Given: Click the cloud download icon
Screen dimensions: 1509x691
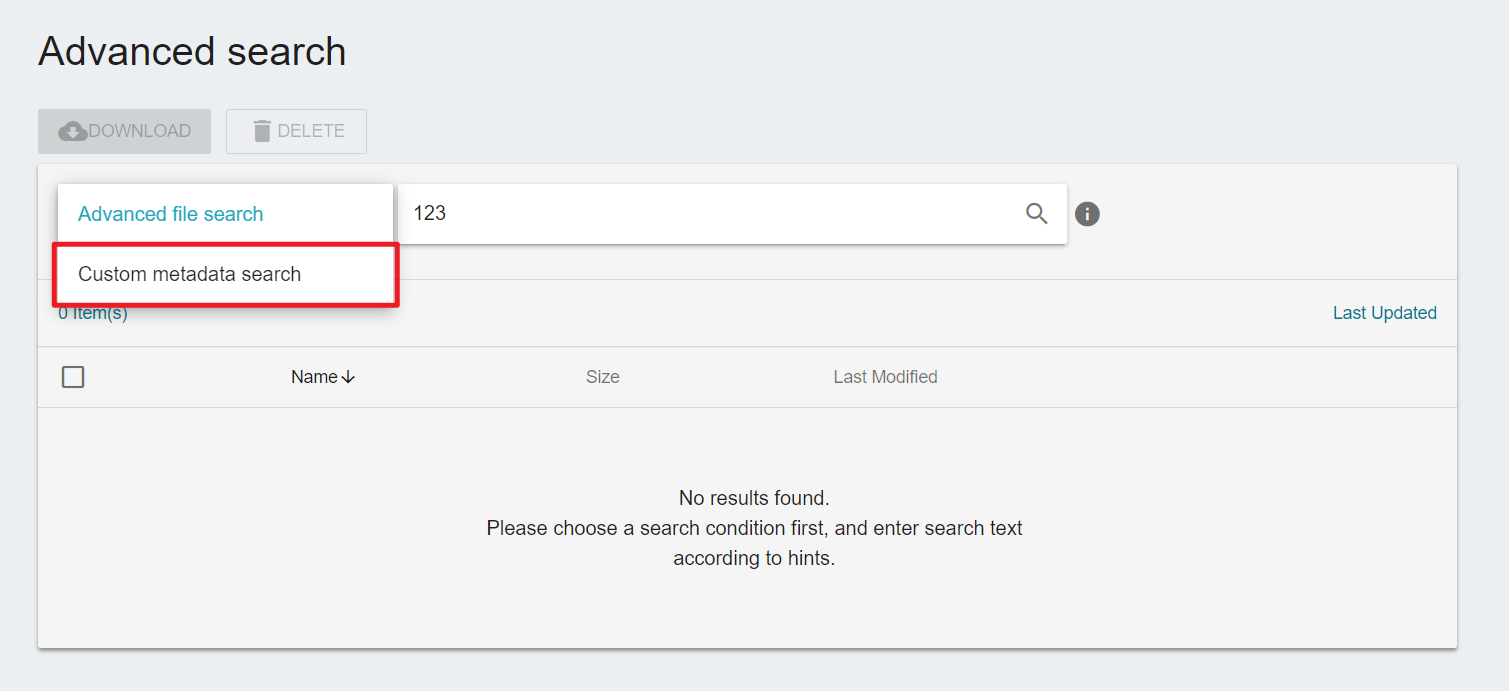Looking at the screenshot, I should pyautogui.click(x=73, y=131).
